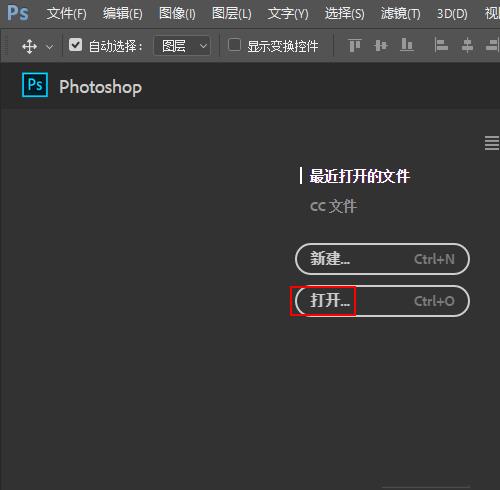Open the 编辑(E) menu
The width and height of the screenshot is (500, 490).
[122, 14]
